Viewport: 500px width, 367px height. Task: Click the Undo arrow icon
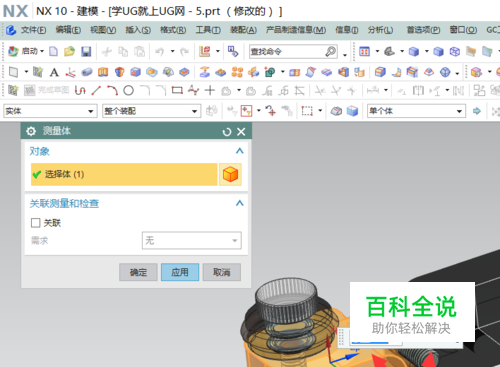160,51
